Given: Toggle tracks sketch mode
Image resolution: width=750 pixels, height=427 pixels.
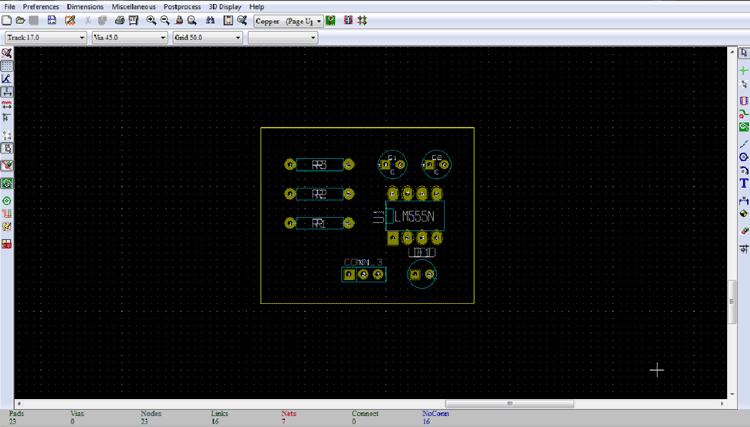Looking at the screenshot, I should point(7,214).
